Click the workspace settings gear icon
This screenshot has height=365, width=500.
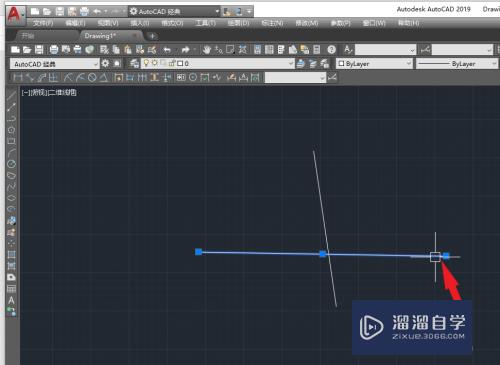click(105, 63)
